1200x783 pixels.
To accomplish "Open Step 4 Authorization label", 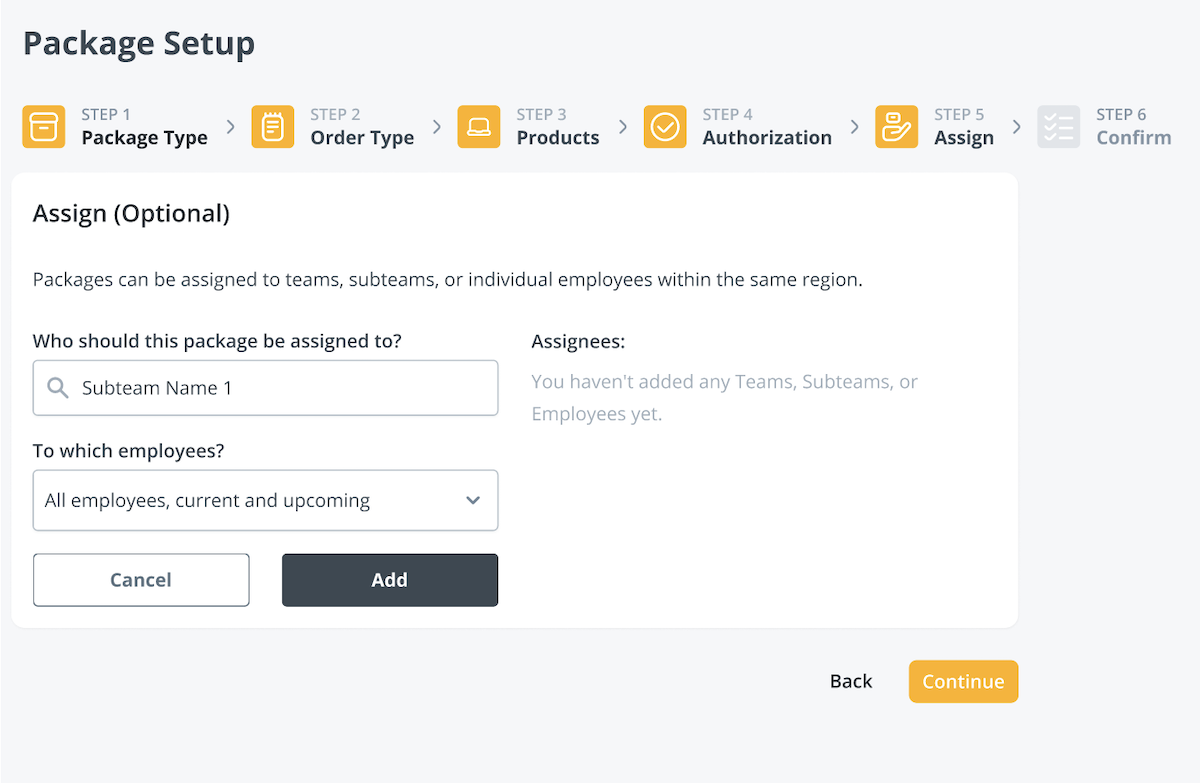I will point(766,137).
